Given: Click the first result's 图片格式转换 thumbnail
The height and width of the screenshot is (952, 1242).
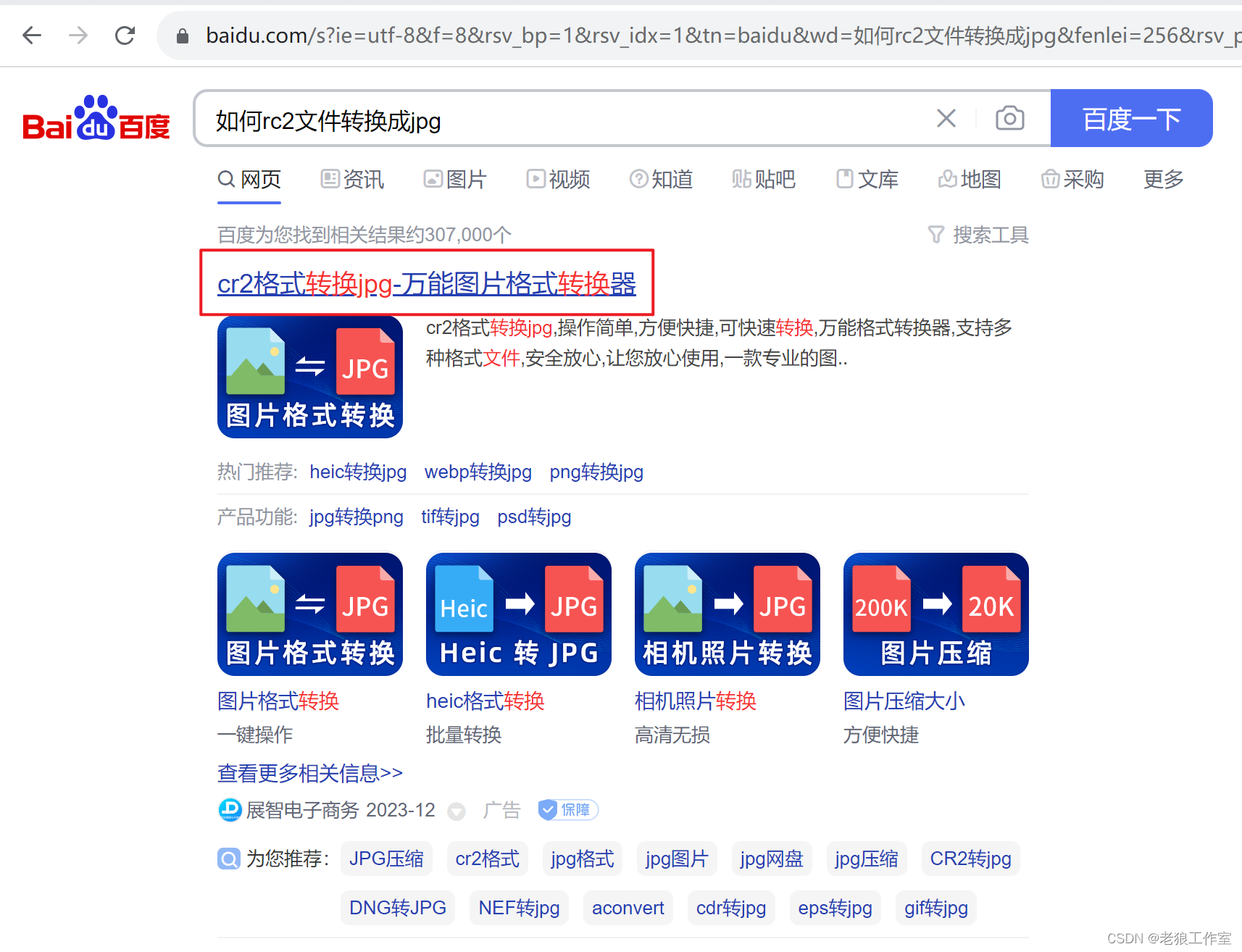Looking at the screenshot, I should [310, 377].
